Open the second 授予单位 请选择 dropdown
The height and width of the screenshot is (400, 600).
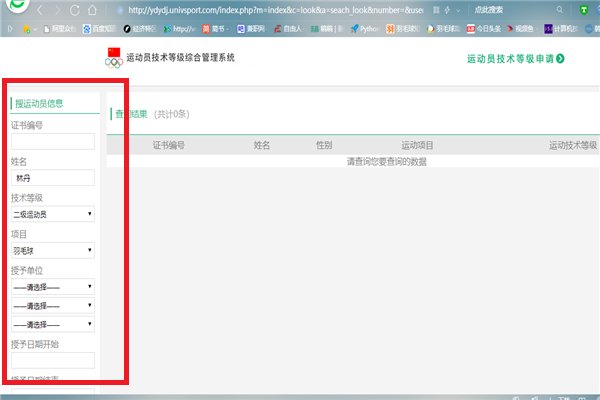point(53,305)
